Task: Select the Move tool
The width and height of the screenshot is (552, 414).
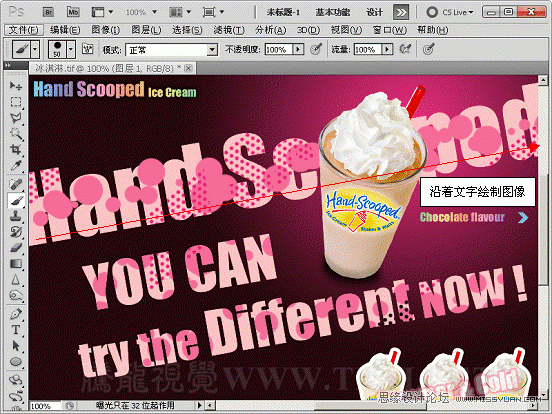Action: [x=15, y=86]
